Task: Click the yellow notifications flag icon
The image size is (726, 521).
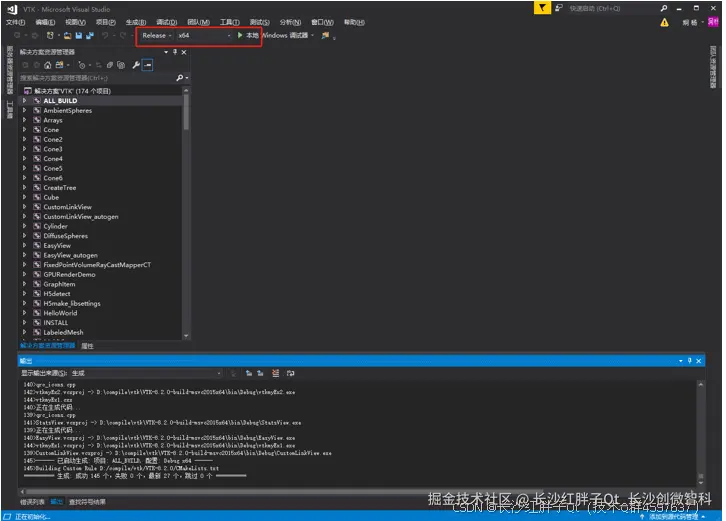Action: pos(542,8)
